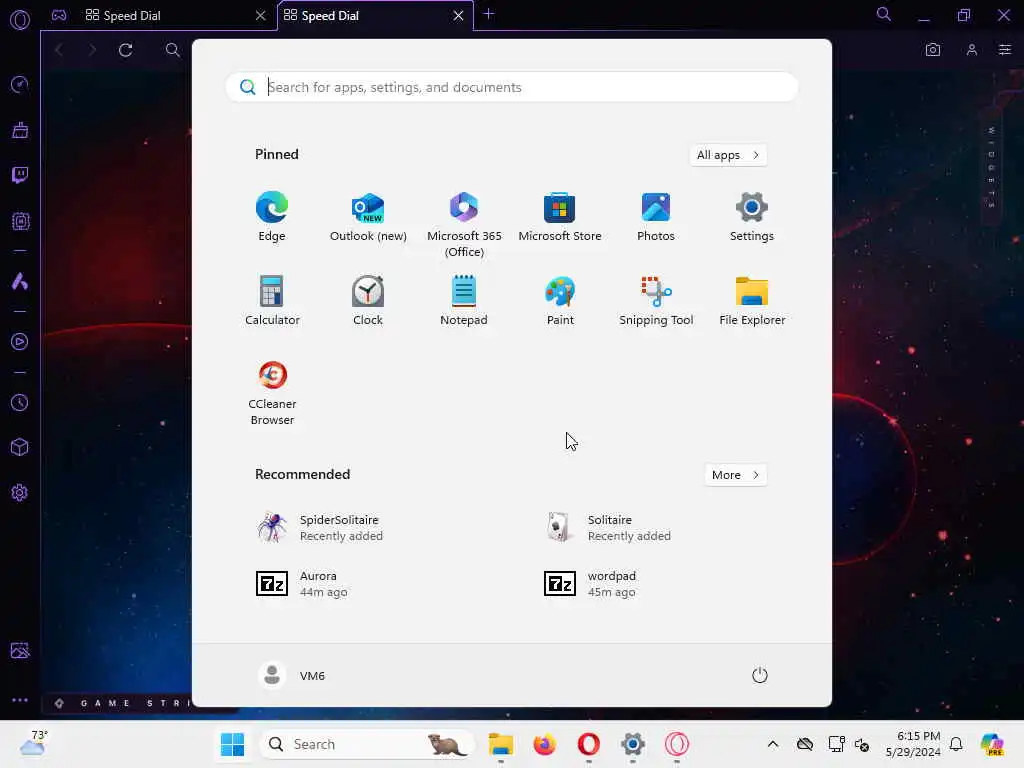Search tabs with Opera top magnifier
1024x768 pixels.
pos(884,14)
